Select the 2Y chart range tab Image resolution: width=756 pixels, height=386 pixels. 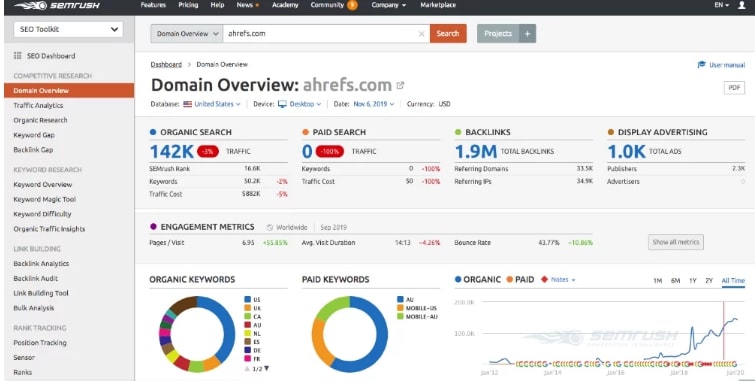point(709,280)
